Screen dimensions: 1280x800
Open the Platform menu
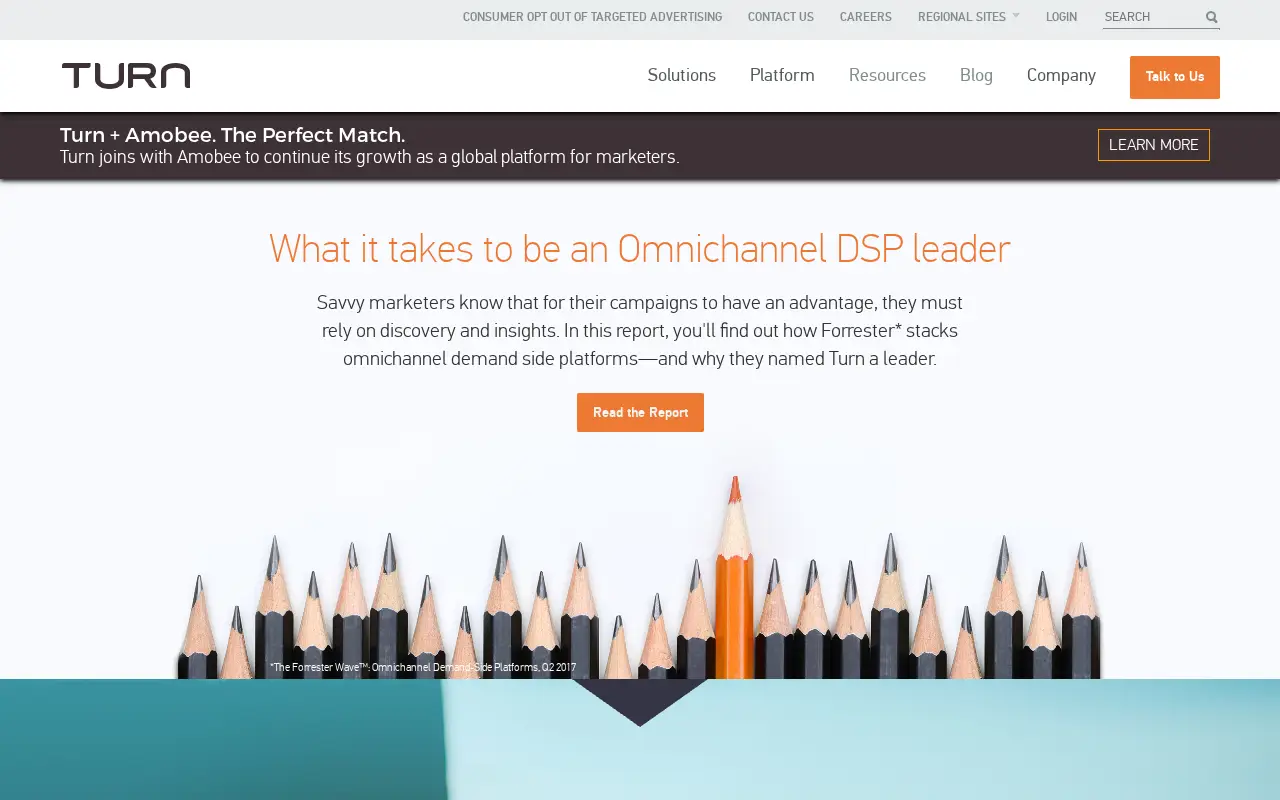point(782,76)
